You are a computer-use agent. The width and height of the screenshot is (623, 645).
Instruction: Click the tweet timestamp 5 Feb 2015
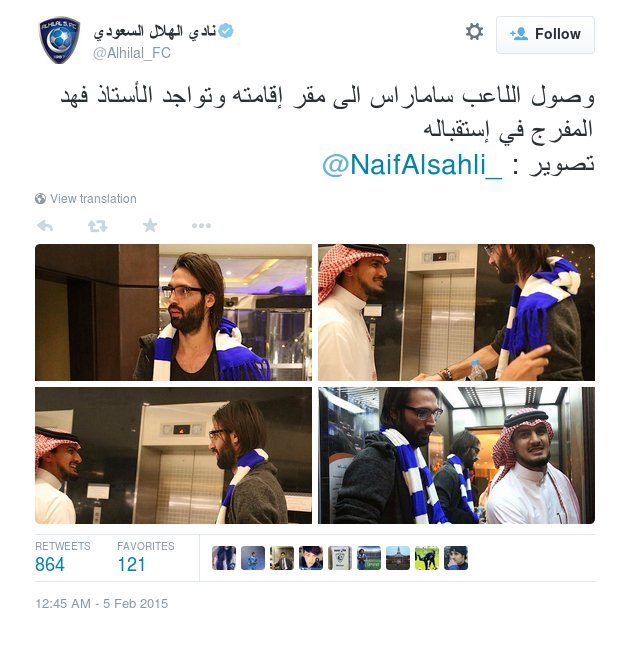click(x=102, y=603)
